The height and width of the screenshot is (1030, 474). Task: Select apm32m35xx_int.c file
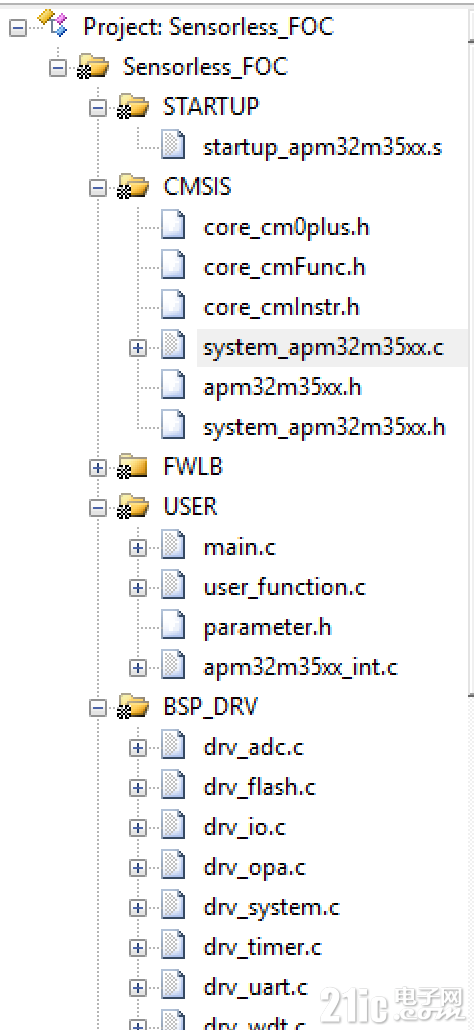click(x=301, y=667)
